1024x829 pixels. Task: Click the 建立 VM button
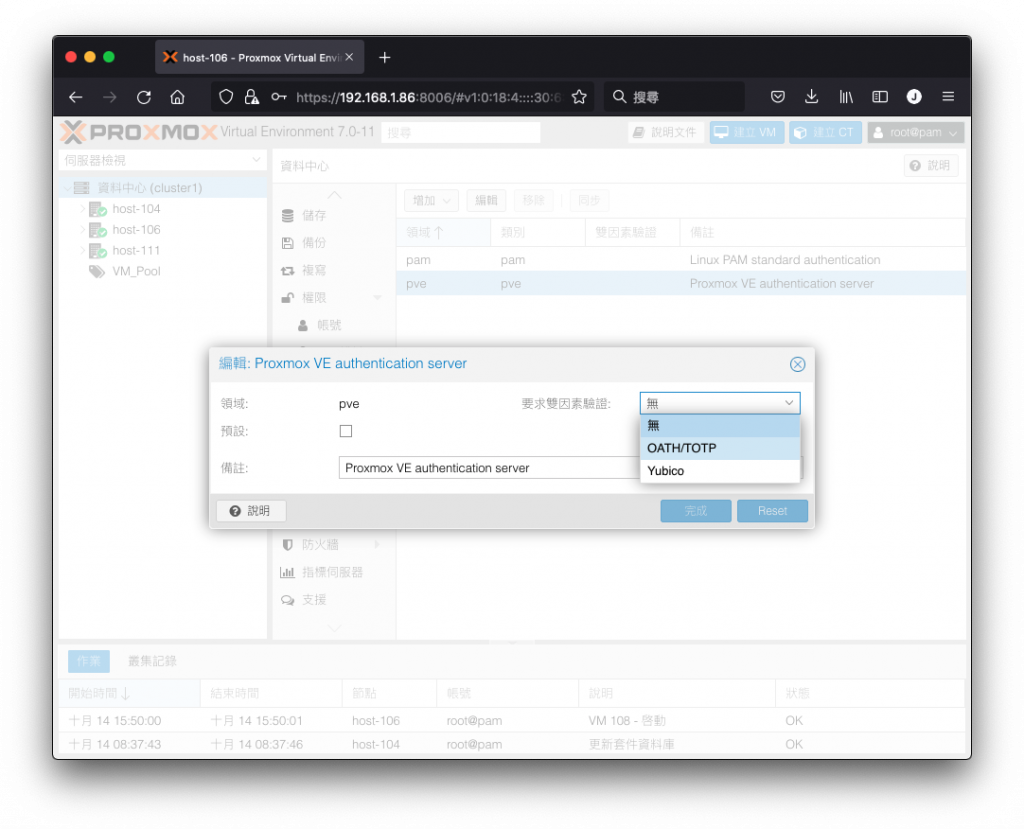click(746, 133)
